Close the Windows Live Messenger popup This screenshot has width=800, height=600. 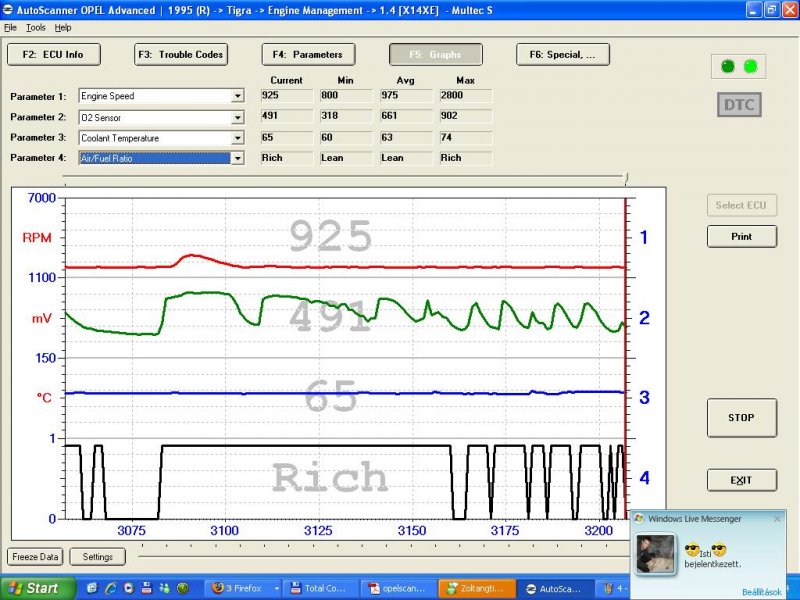point(777,519)
